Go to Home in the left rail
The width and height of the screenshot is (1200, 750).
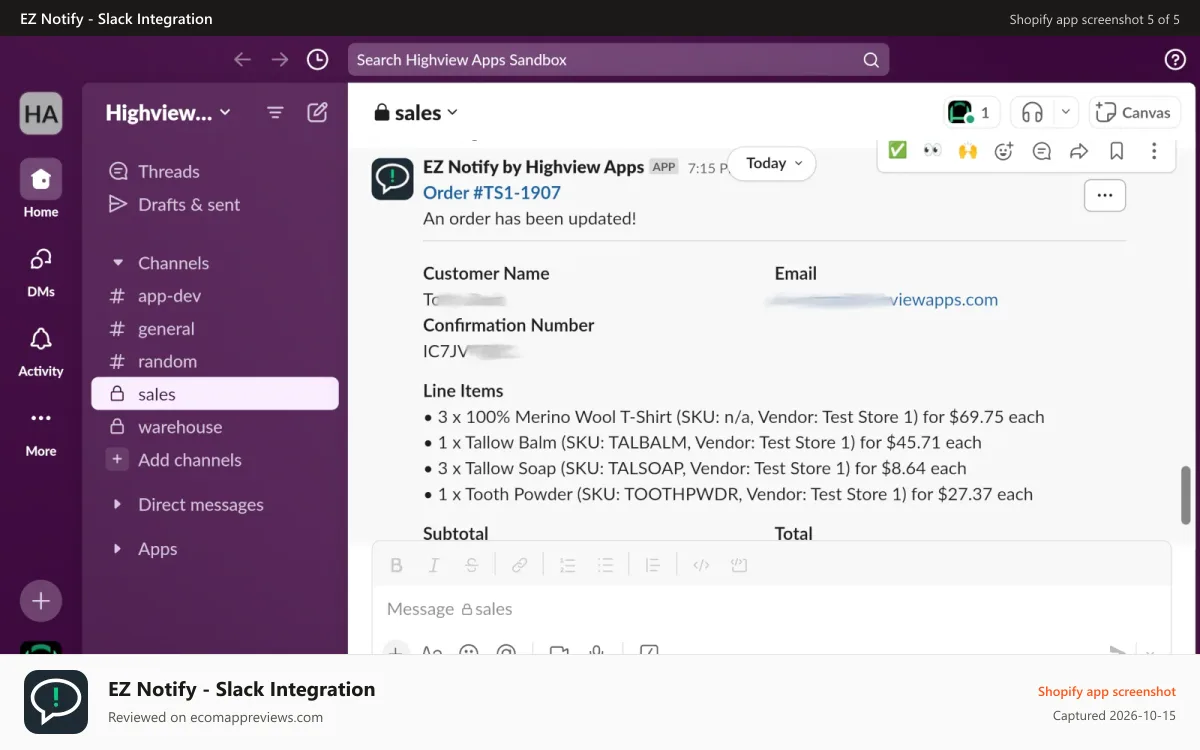point(41,189)
